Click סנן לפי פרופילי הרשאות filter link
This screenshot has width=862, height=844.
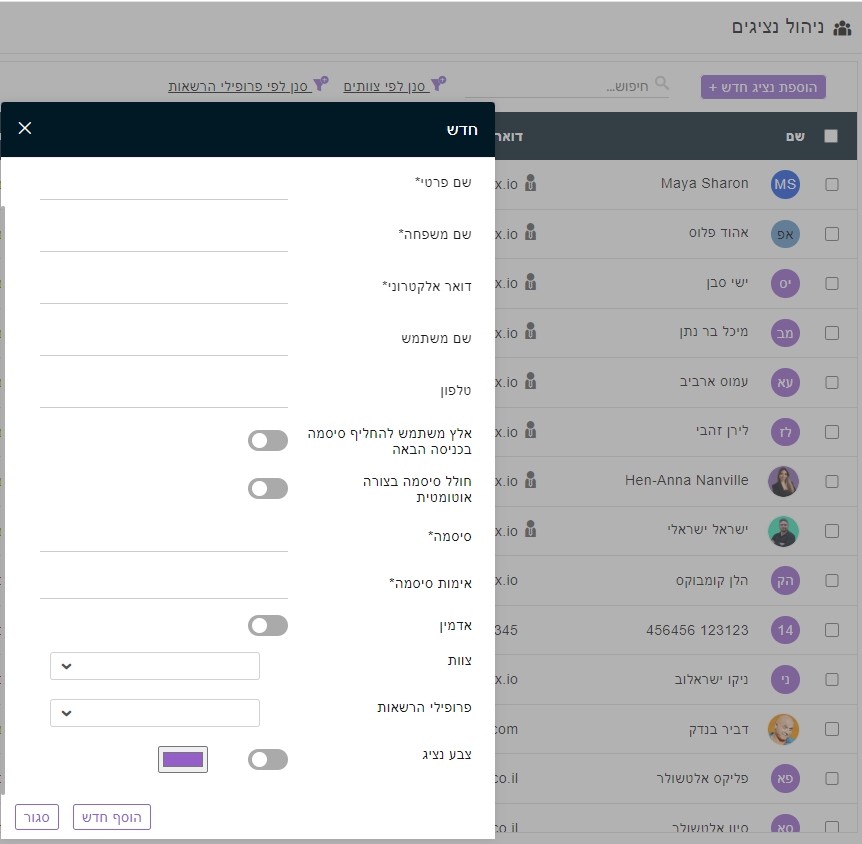(238, 86)
